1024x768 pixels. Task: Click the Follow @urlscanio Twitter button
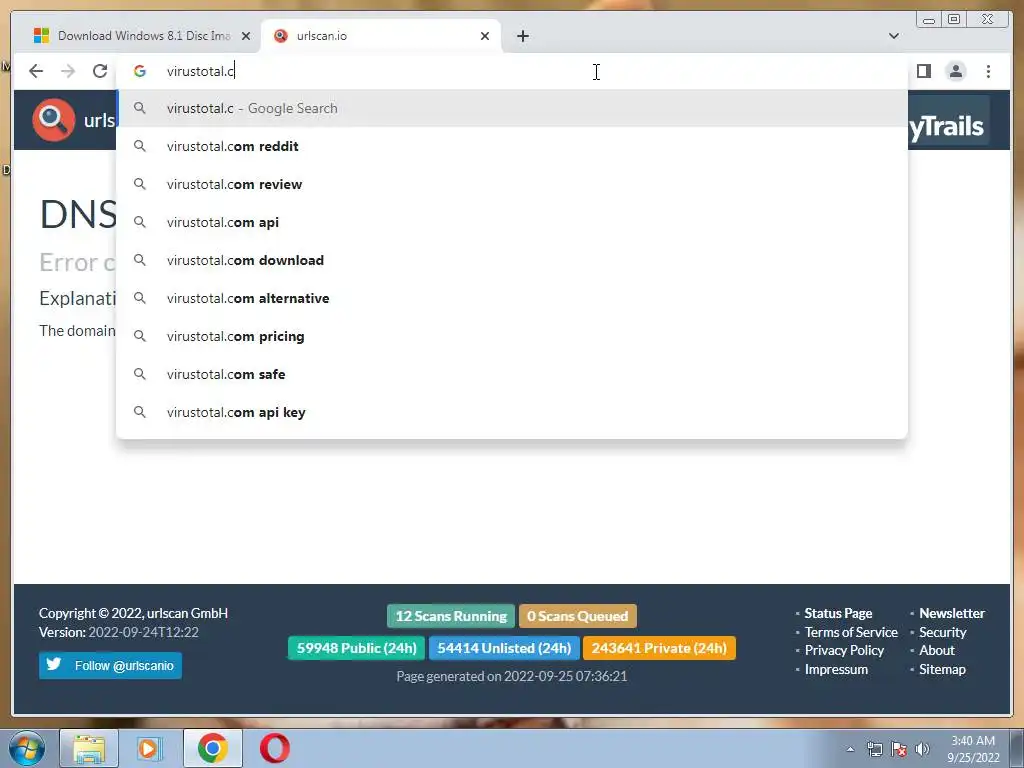click(x=110, y=665)
